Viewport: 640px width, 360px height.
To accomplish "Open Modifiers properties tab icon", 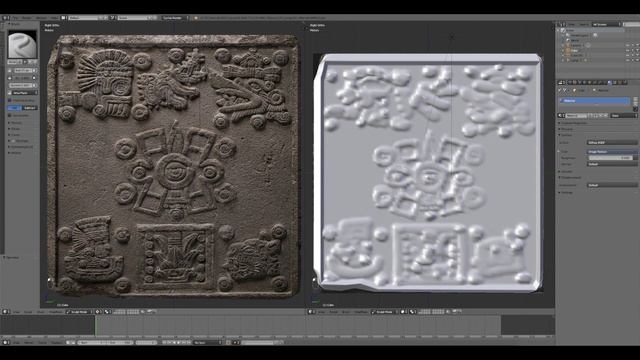I will (x=599, y=82).
